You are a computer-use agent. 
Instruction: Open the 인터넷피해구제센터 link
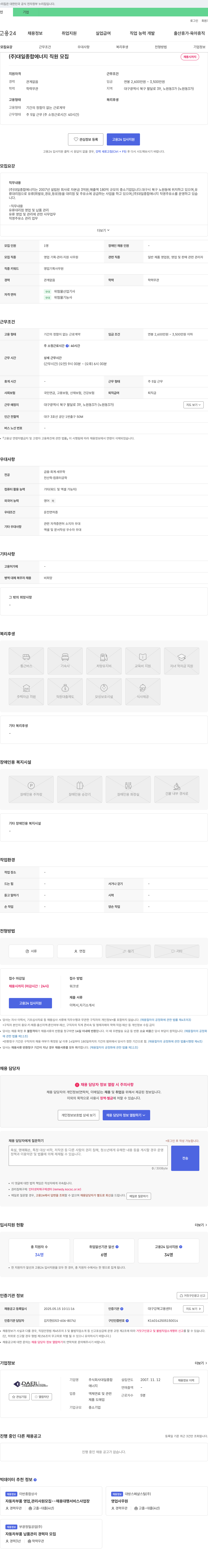[55, 1189]
